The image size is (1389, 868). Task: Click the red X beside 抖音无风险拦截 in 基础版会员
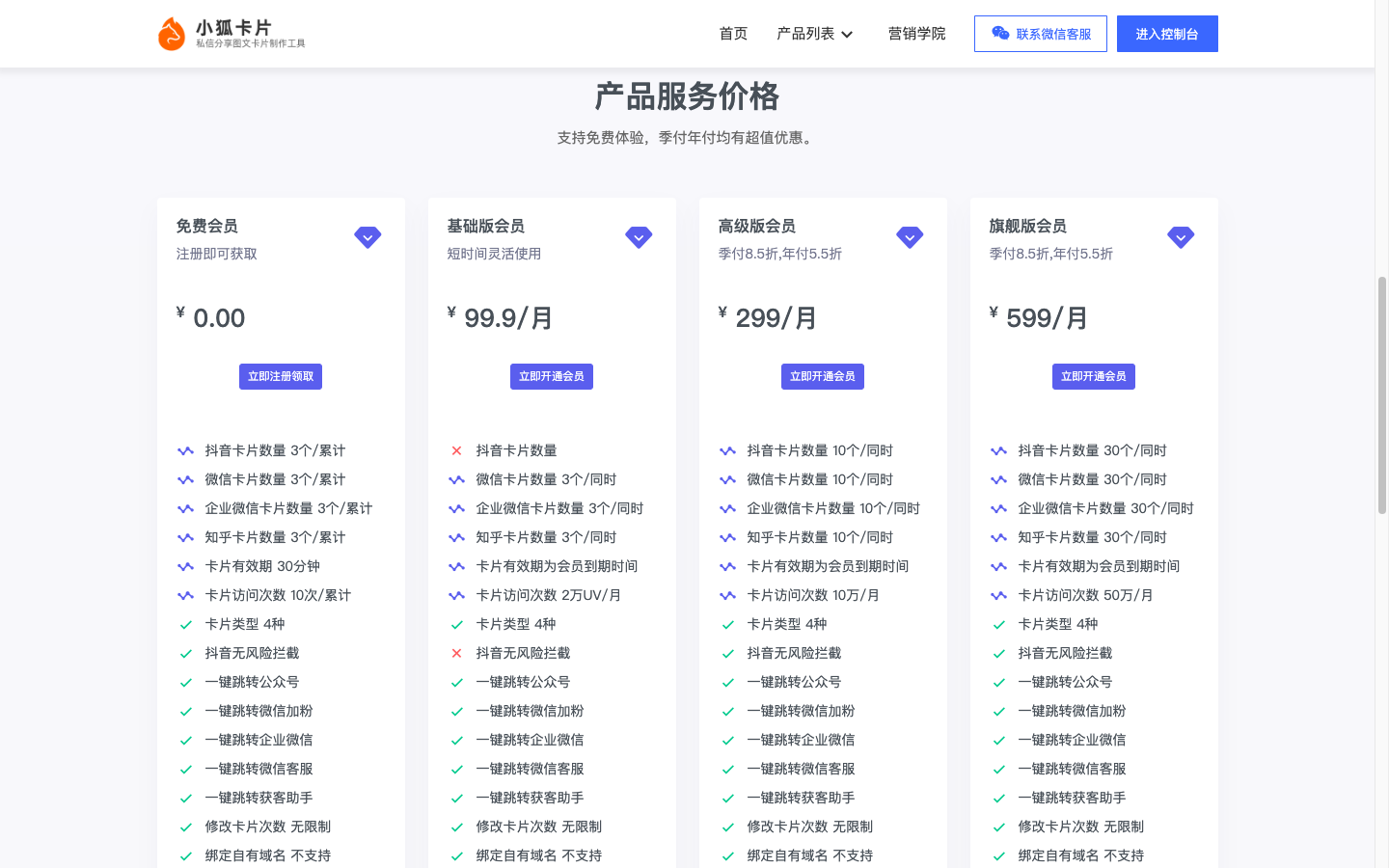click(457, 653)
